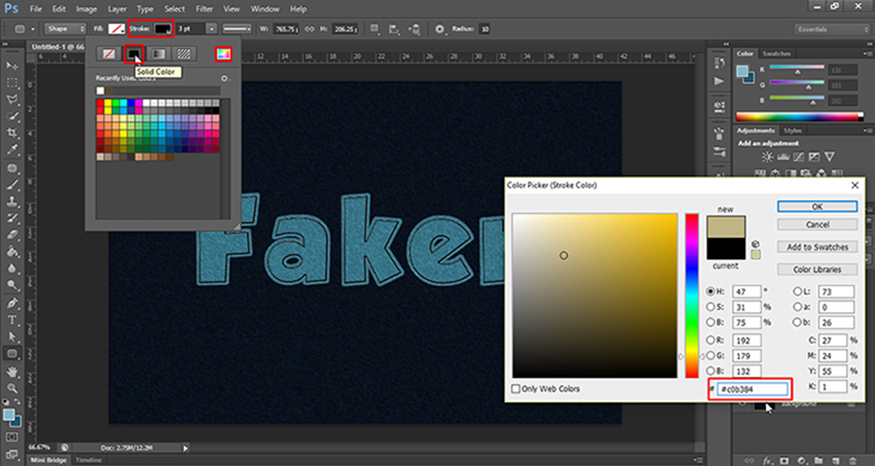Open the rainbow Color Picker icon

[225, 52]
